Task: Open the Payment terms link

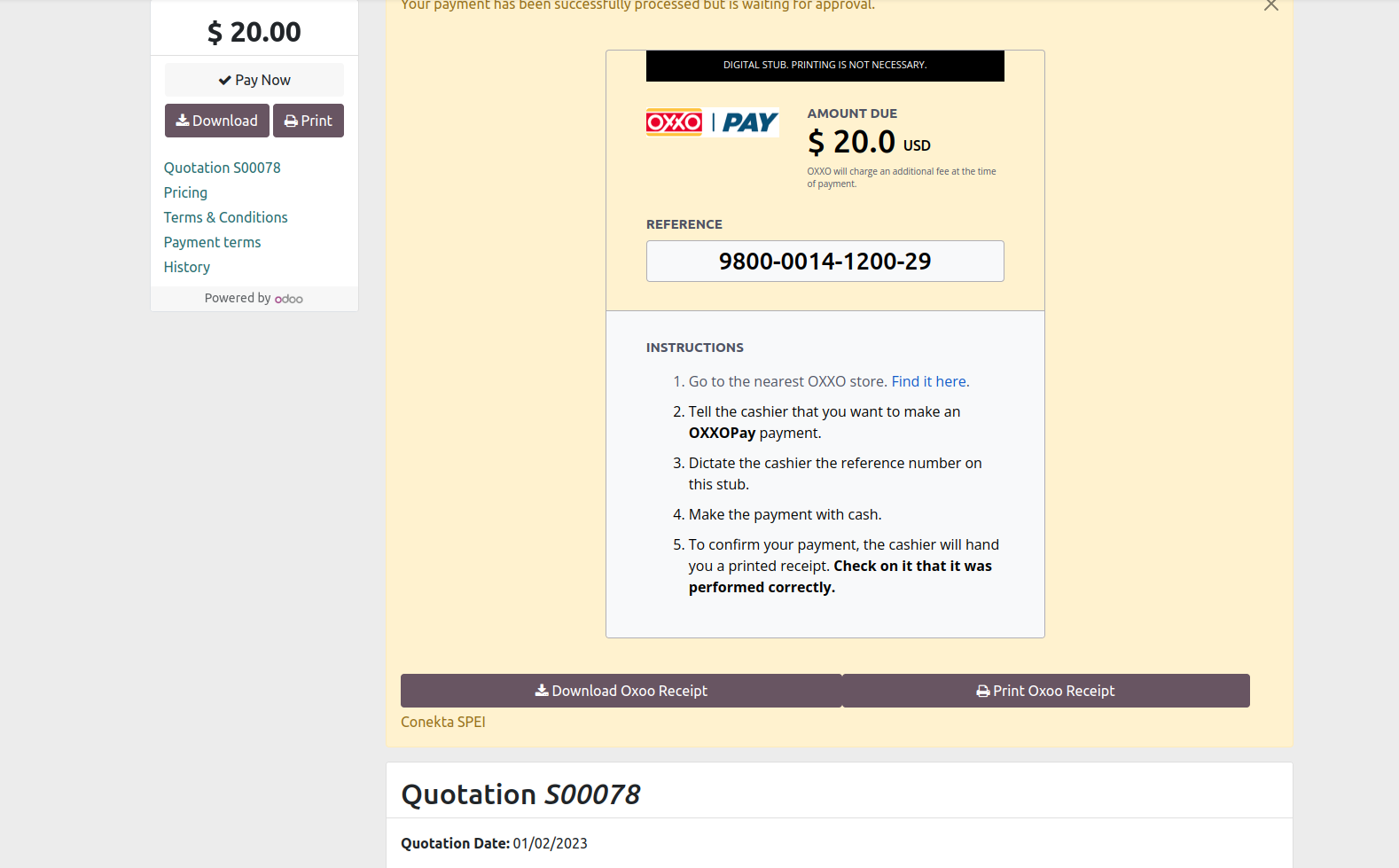Action: coord(213,242)
